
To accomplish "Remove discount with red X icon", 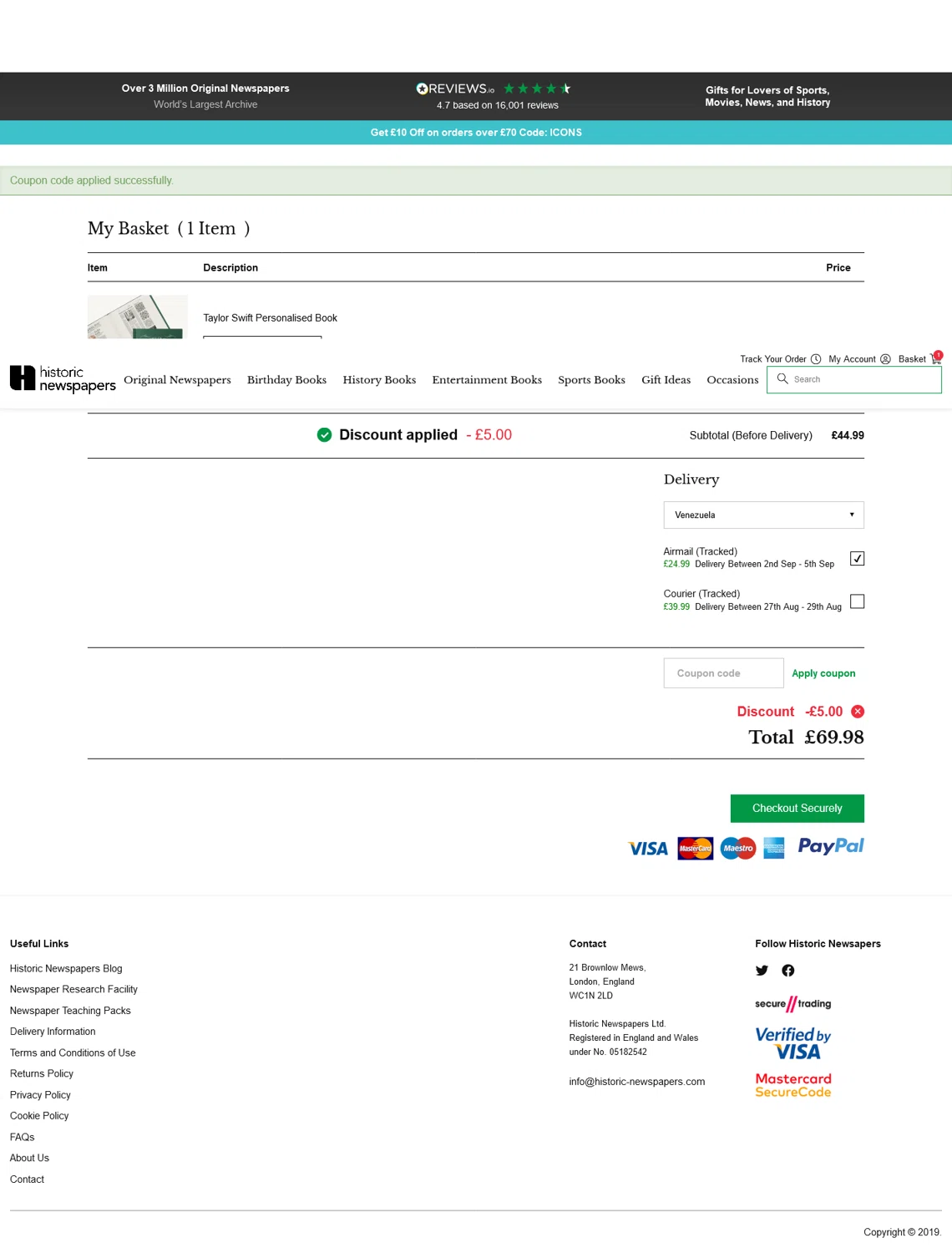I will click(x=858, y=712).
